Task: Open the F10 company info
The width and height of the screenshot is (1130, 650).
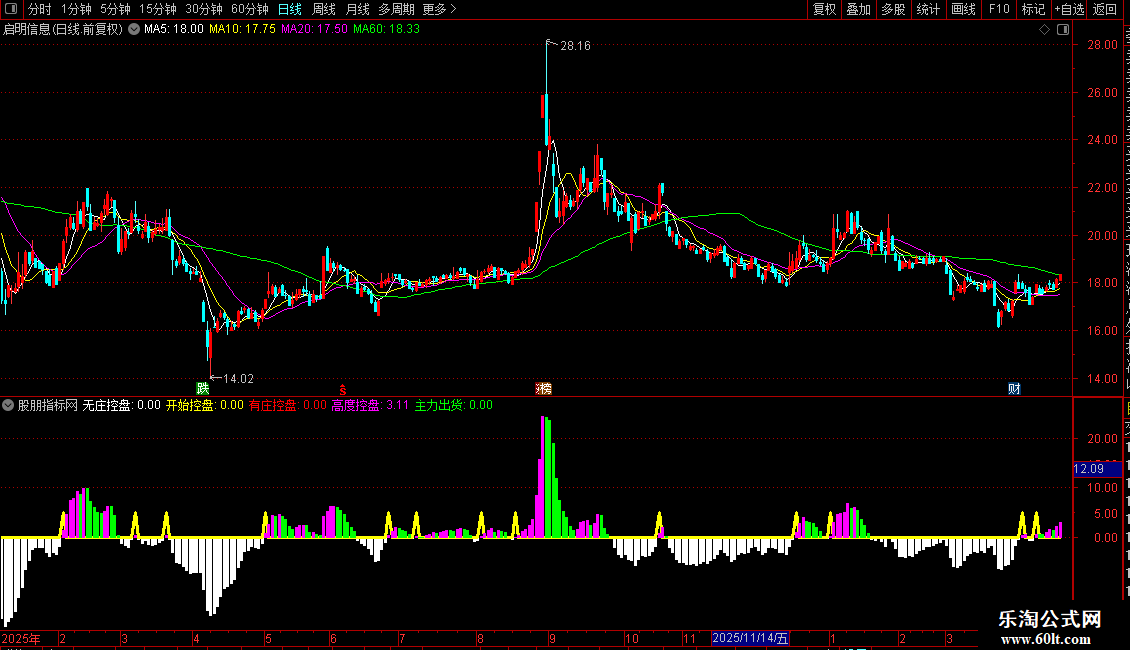Action: click(x=999, y=9)
